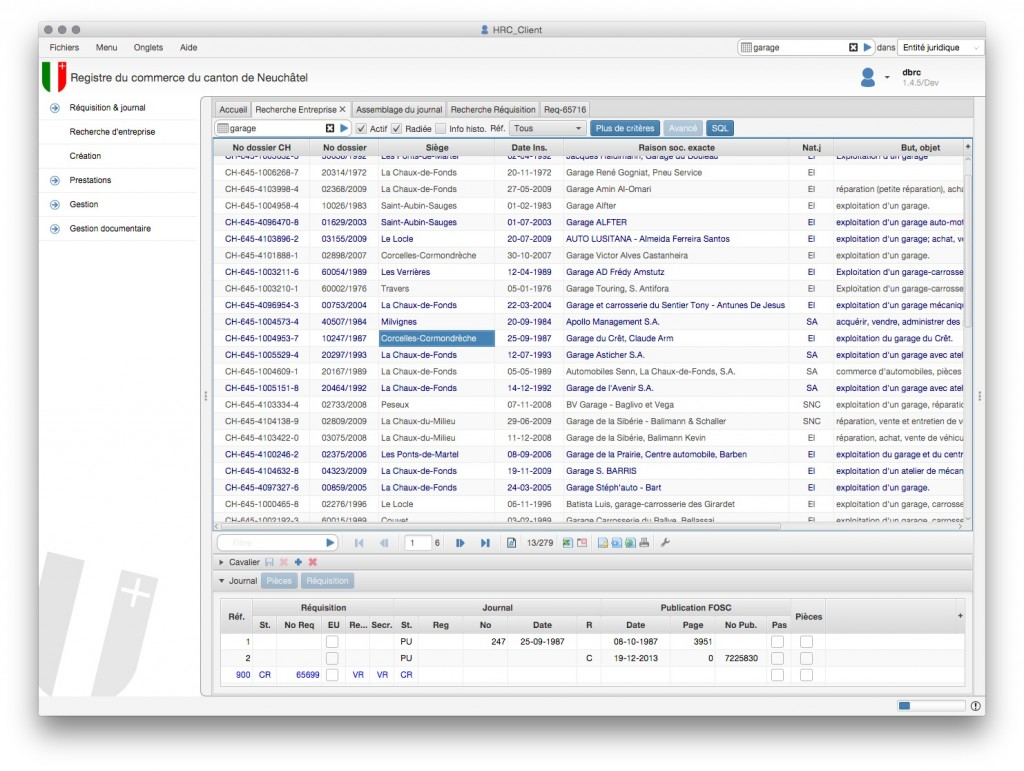
Task: Open the Entité juridique dropdown
Action: [940, 48]
